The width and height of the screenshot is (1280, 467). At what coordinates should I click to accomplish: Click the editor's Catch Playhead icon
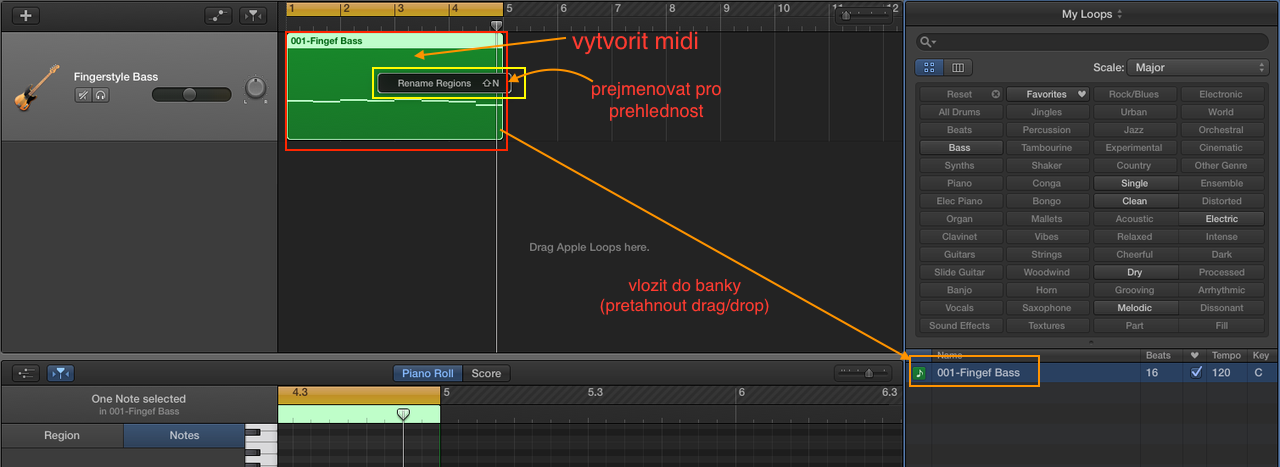60,373
